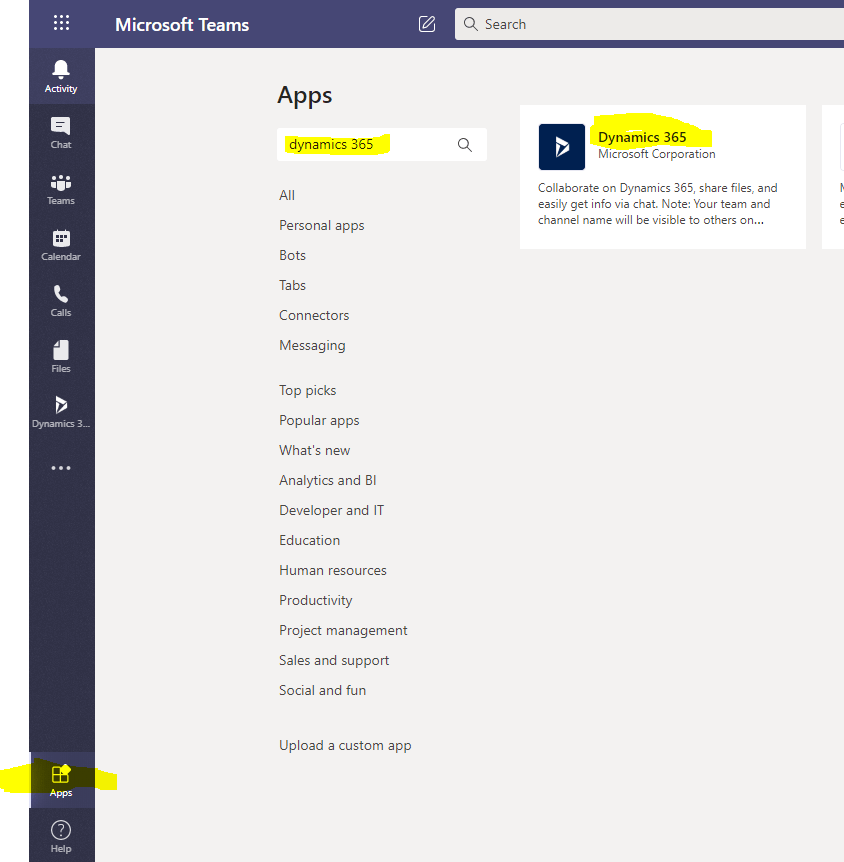Open the Dynamics 365 app card
844x862 pixels.
(662, 177)
